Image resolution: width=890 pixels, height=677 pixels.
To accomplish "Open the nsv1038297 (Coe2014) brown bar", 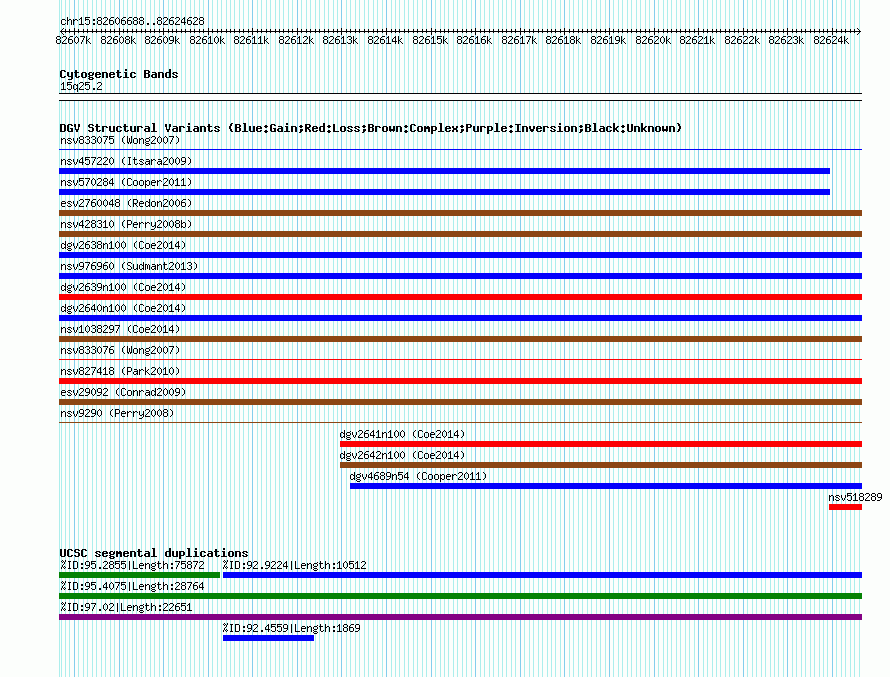I will click(x=460, y=339).
